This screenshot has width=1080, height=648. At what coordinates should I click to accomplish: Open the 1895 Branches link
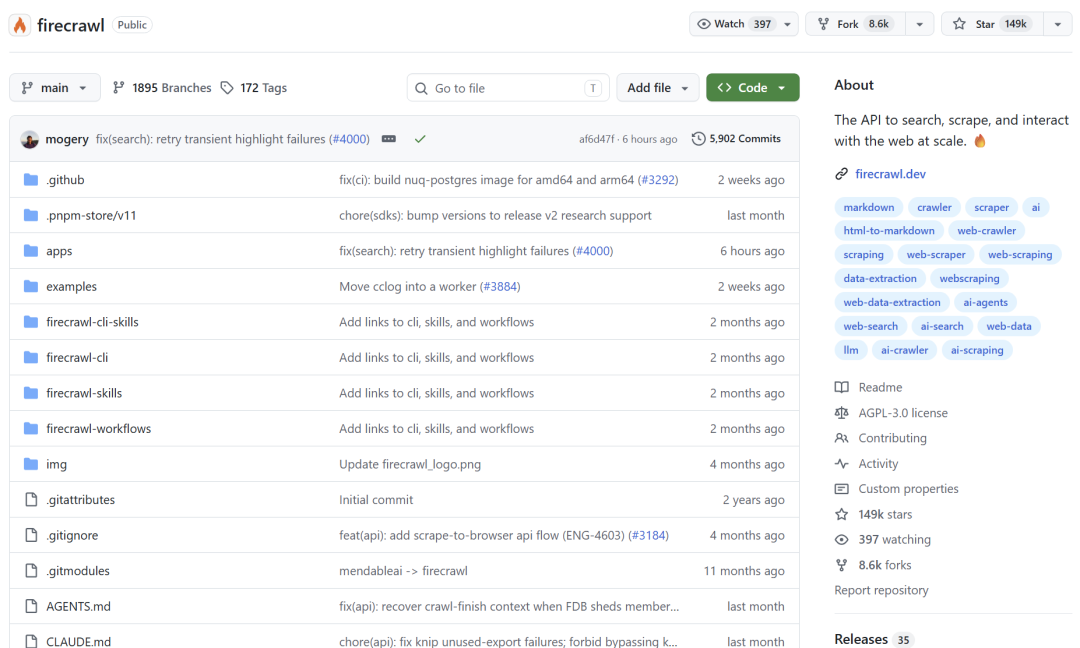[x=163, y=87]
